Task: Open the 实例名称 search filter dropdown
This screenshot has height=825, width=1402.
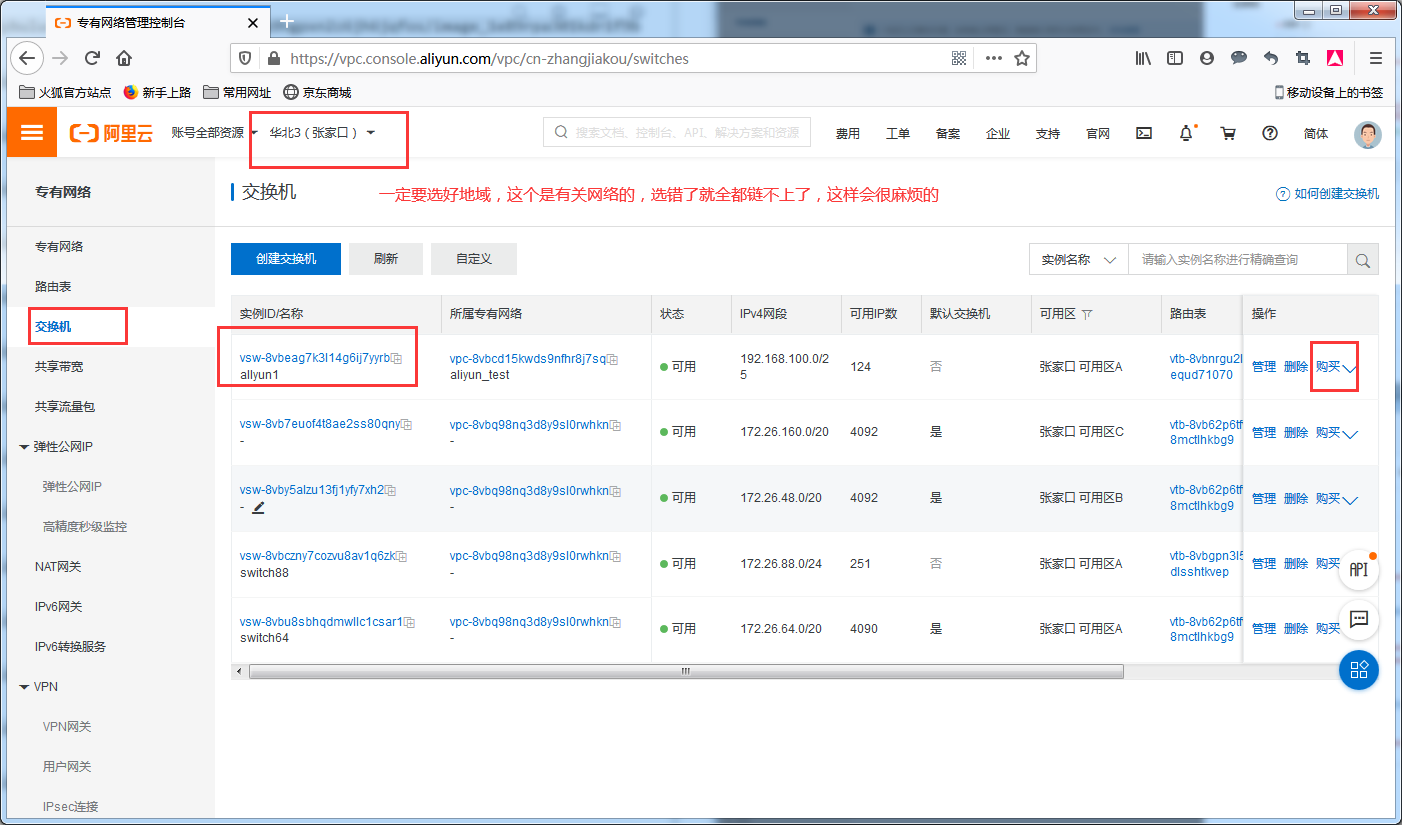Action: 1078,260
